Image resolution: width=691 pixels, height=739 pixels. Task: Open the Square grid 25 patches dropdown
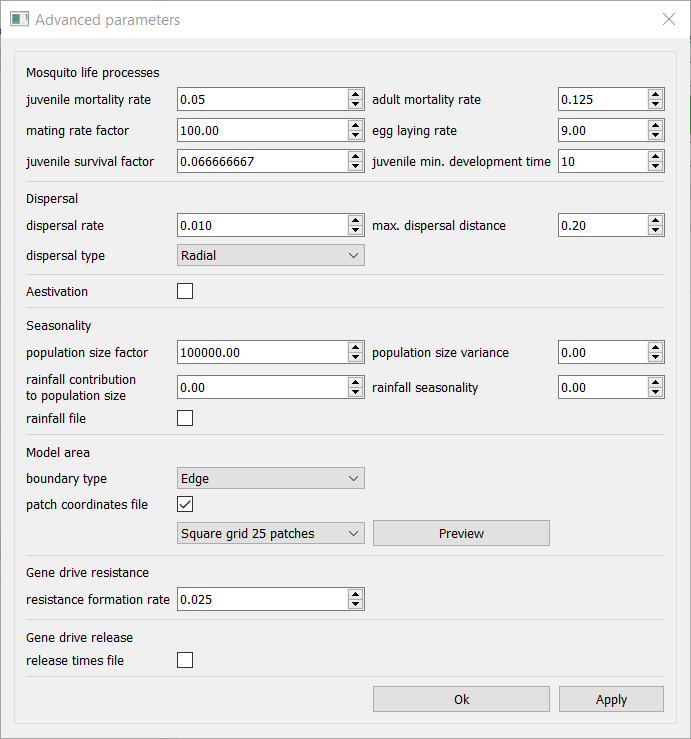[270, 533]
